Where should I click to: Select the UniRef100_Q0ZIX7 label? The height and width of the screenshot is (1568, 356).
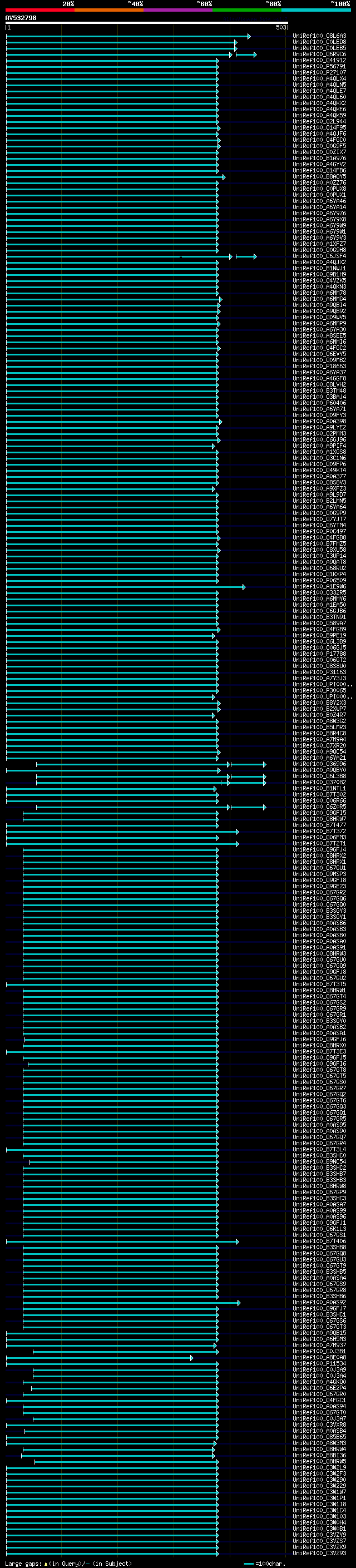coord(319,152)
